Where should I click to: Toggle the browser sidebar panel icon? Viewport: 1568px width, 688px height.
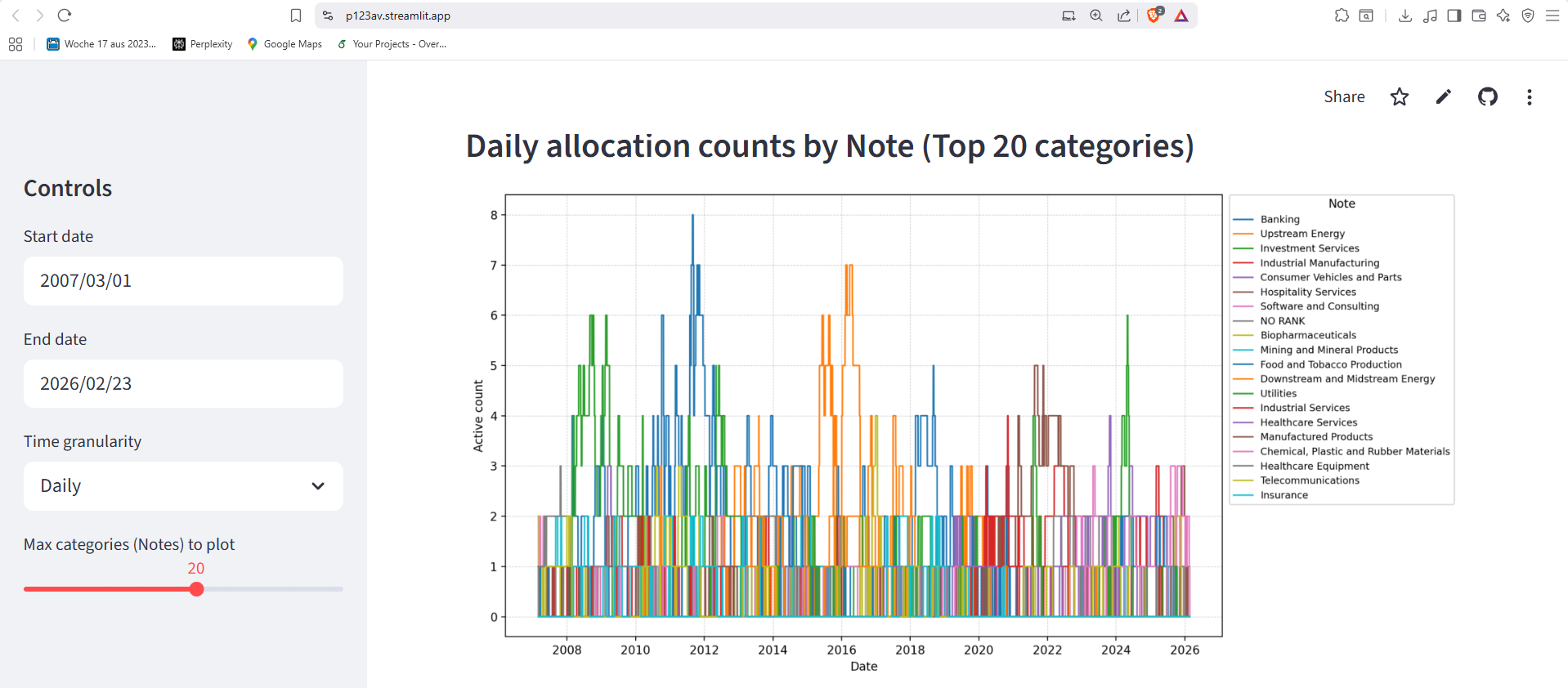(1454, 16)
